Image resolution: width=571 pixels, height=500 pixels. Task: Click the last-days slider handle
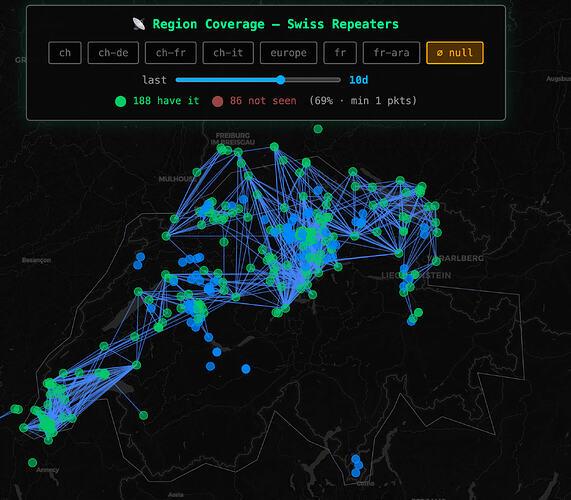(280, 80)
